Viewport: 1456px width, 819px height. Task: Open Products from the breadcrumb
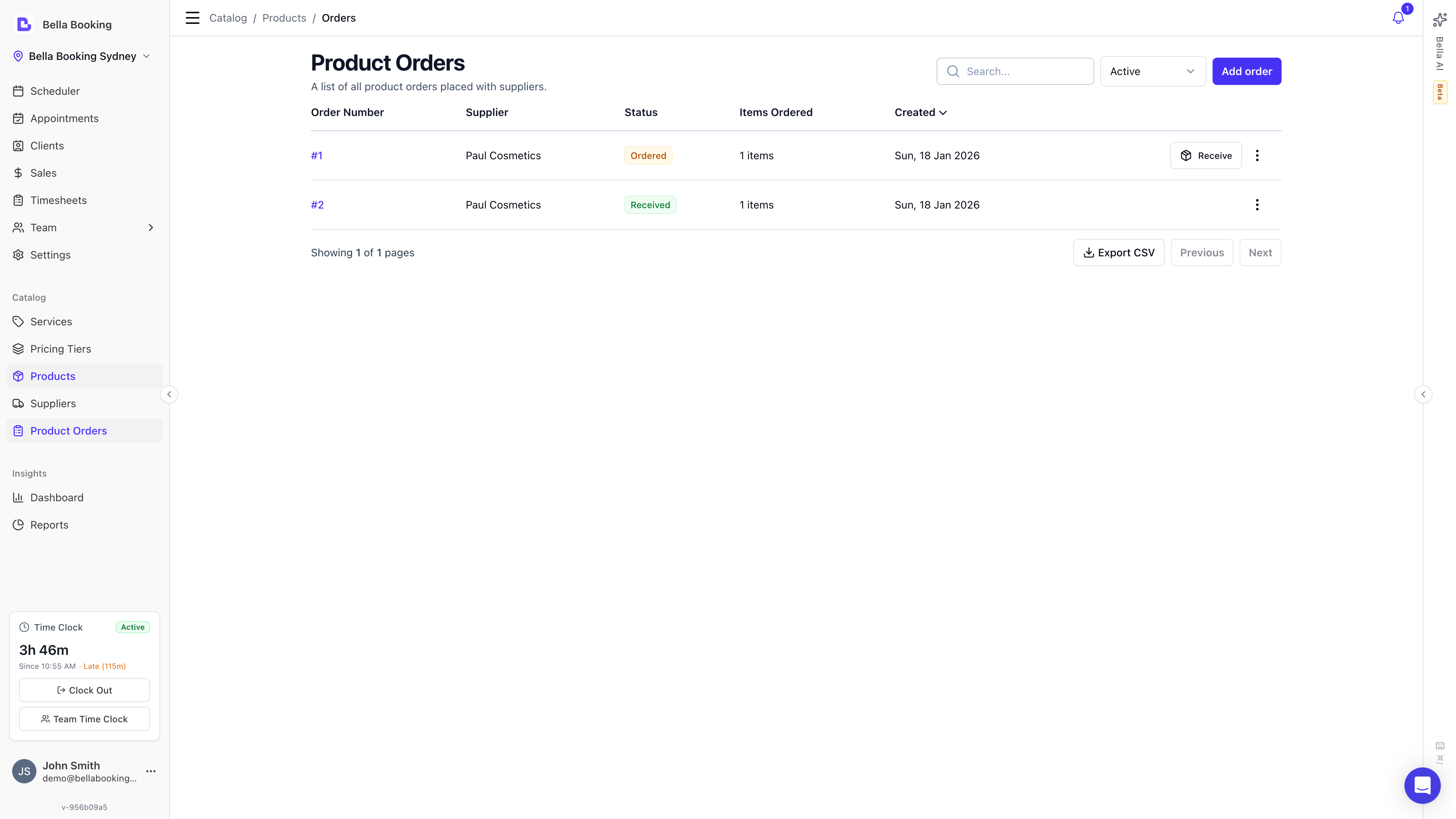pyautogui.click(x=284, y=17)
